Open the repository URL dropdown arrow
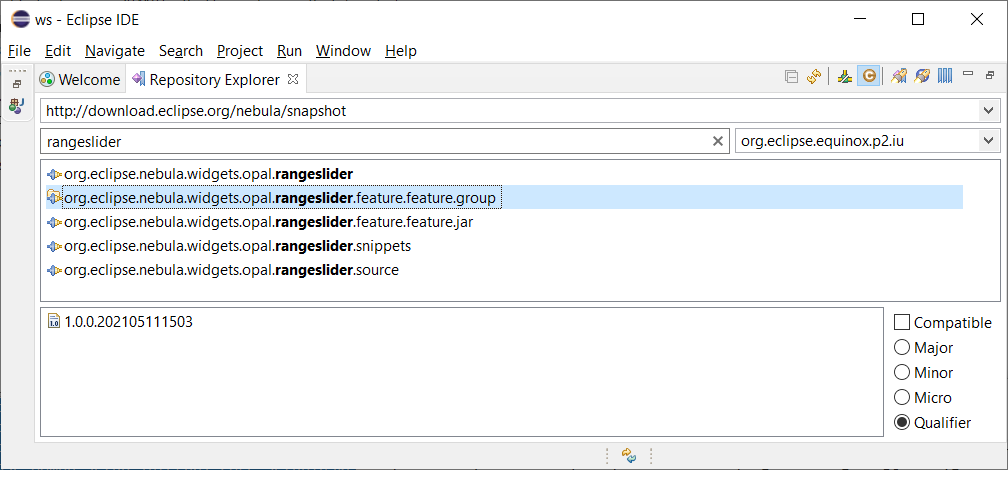 (988, 111)
